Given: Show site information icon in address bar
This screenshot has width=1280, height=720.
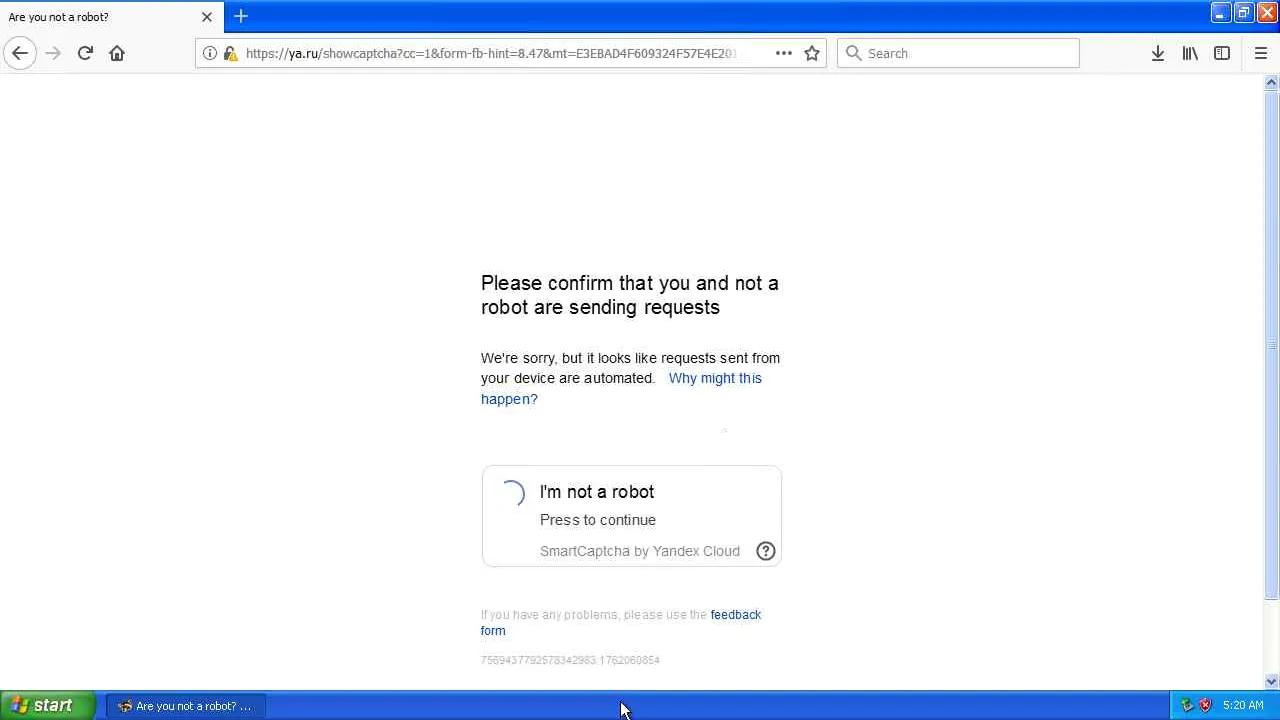Looking at the screenshot, I should coord(210,53).
